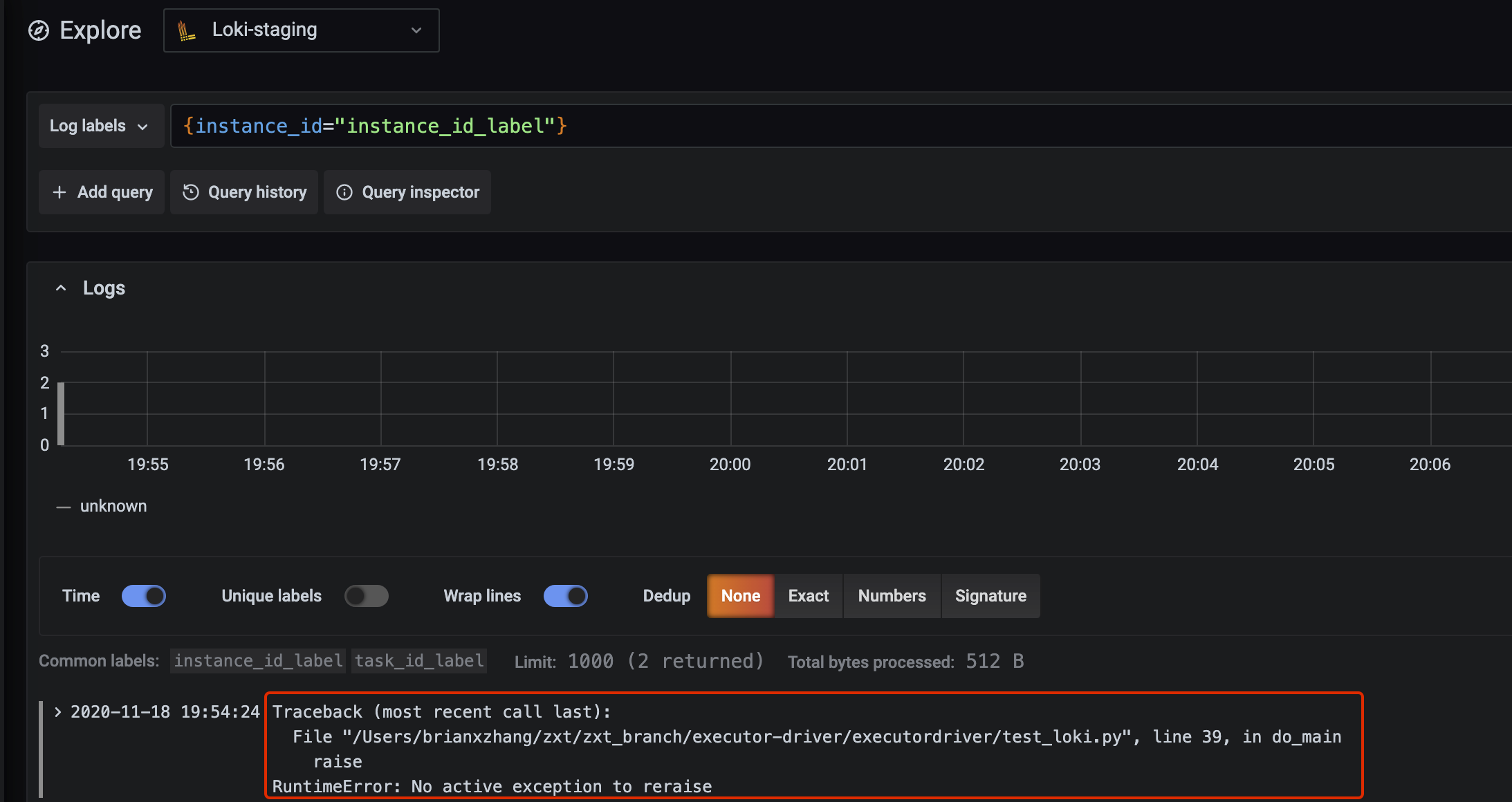Click the Add query button

coord(101,192)
